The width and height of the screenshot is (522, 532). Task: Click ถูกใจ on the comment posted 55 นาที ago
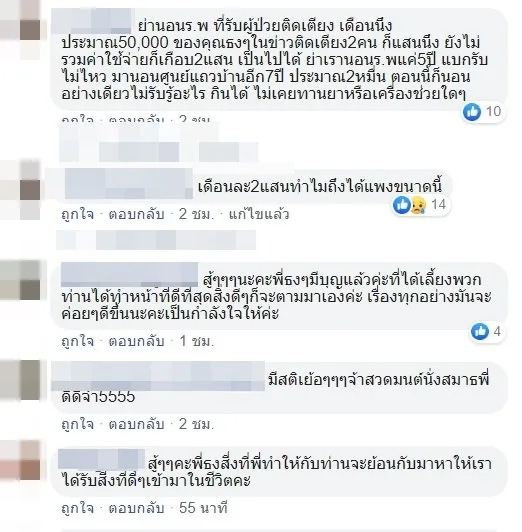78,508
